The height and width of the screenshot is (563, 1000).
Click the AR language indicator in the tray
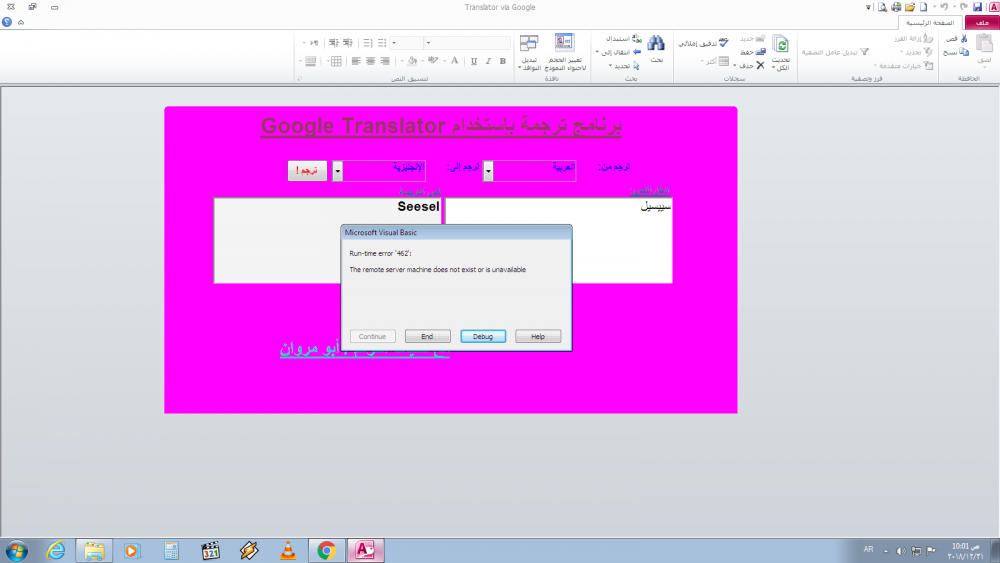[869, 550]
